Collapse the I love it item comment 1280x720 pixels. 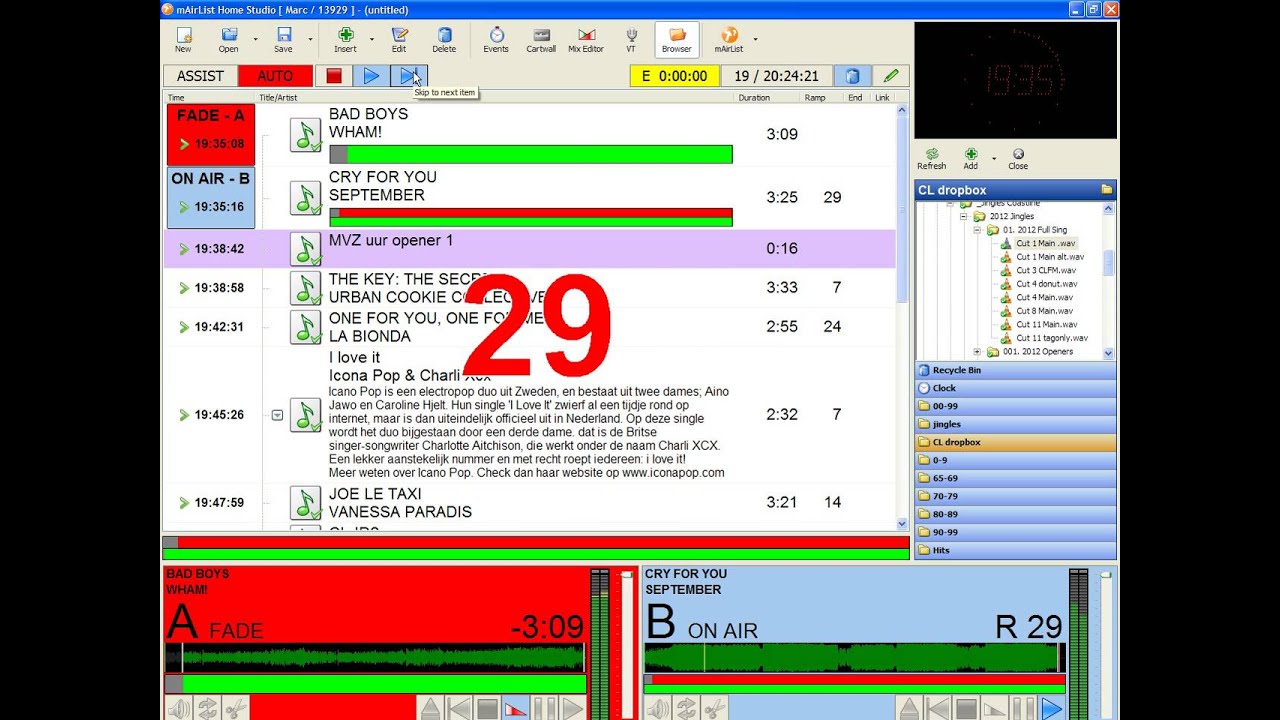(277, 415)
